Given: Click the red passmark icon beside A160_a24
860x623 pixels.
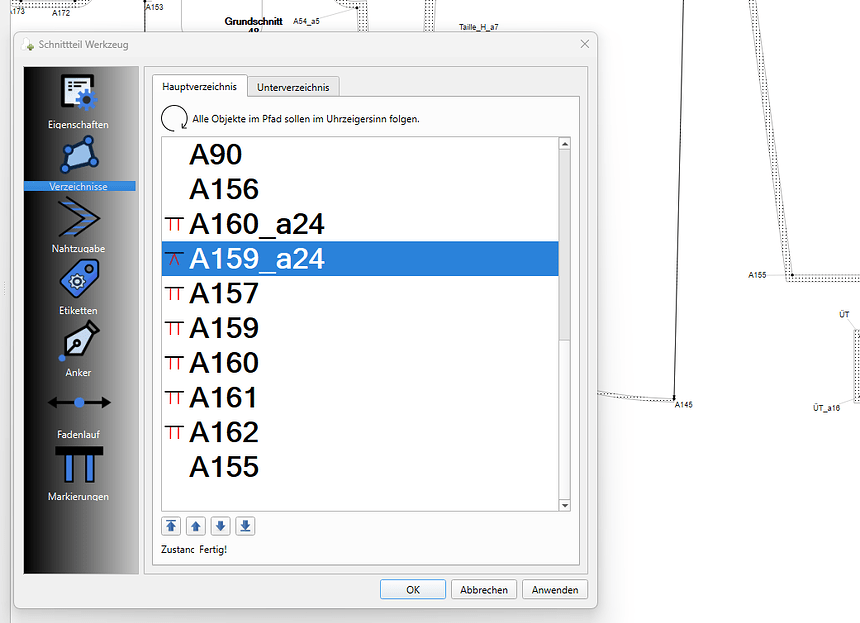Looking at the screenshot, I should 174,224.
